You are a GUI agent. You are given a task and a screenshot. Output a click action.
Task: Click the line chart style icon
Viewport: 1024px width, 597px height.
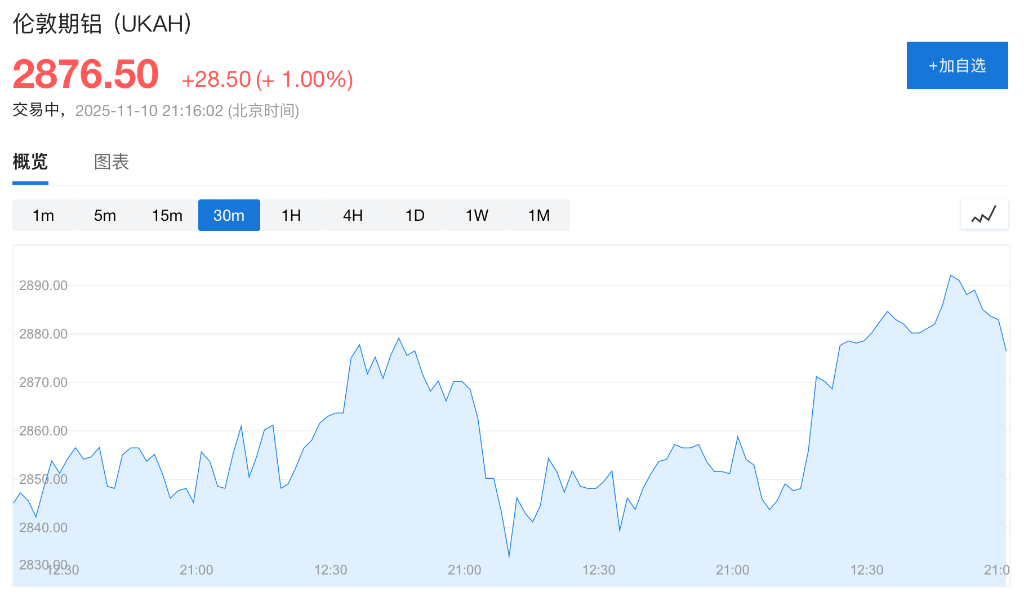click(x=983, y=214)
